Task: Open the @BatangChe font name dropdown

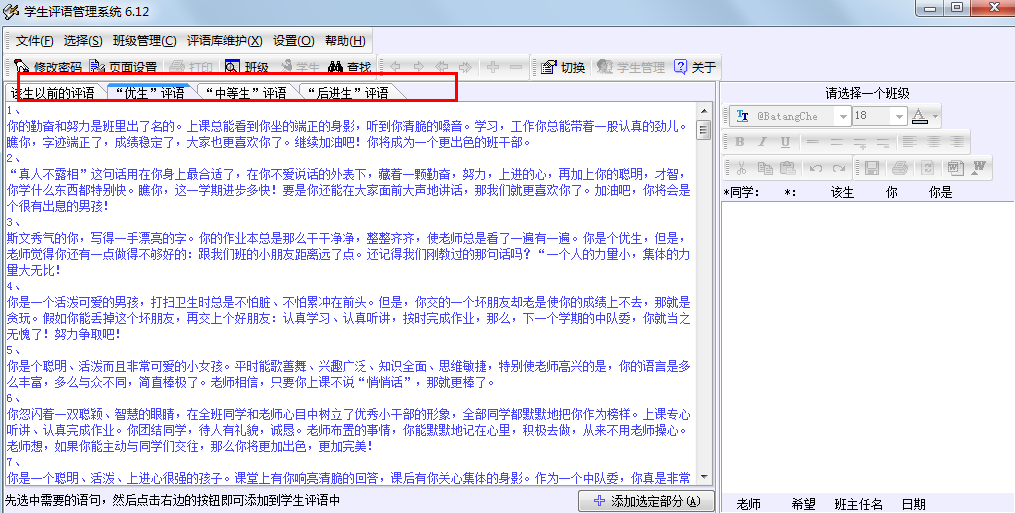Action: [x=842, y=116]
